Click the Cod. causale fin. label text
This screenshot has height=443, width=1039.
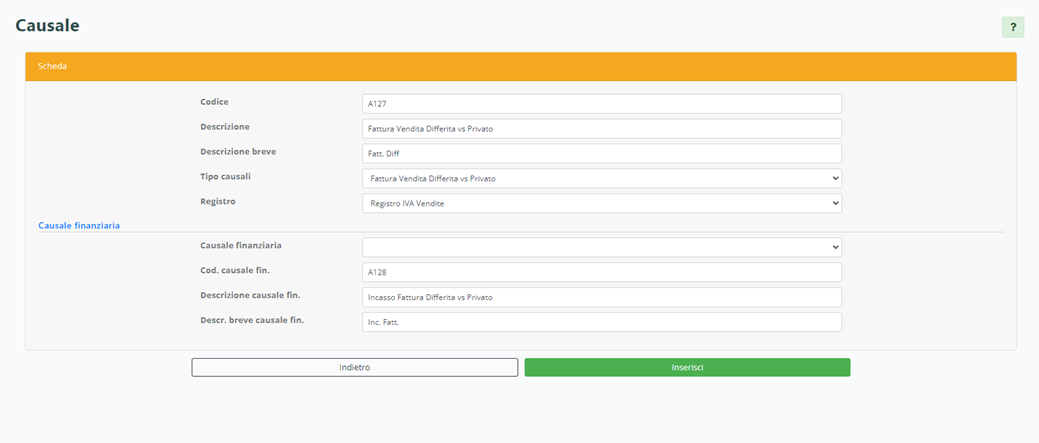click(235, 270)
